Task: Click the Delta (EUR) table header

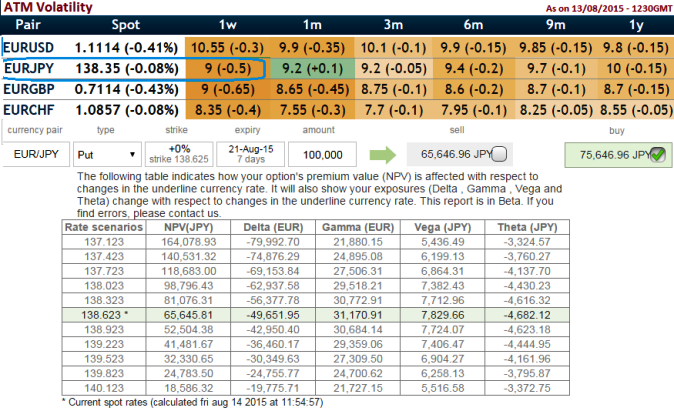Action: [273, 227]
